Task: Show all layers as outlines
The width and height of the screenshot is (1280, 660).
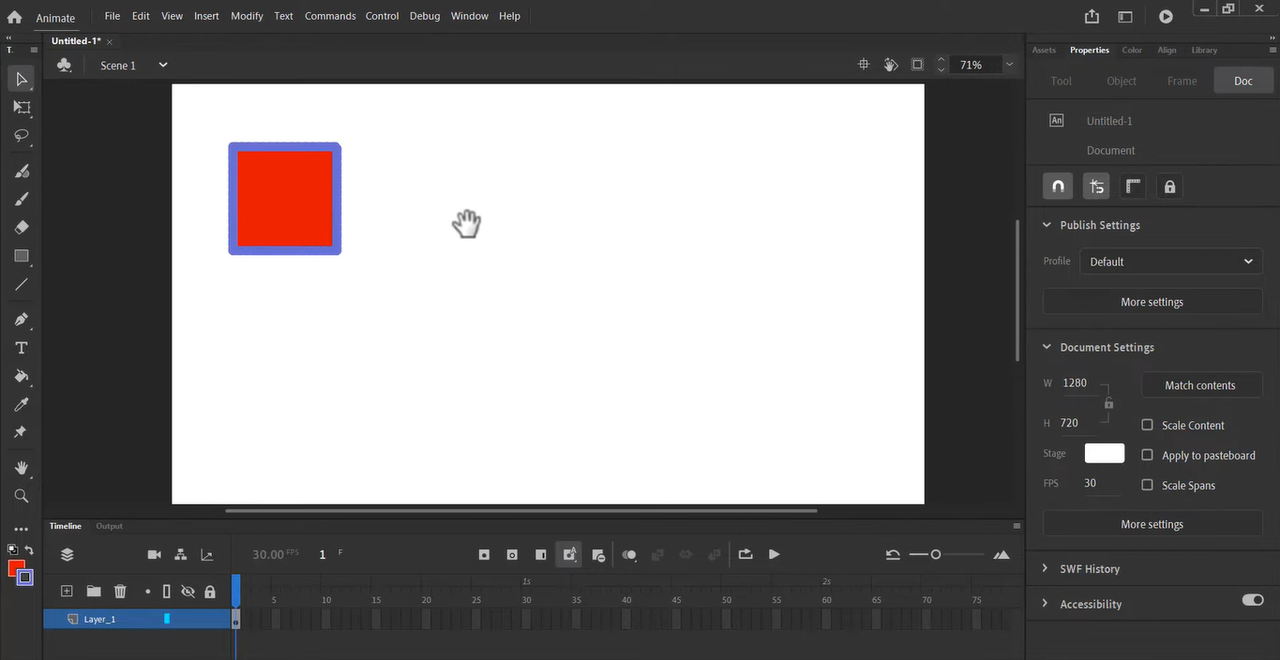Action: tap(167, 592)
